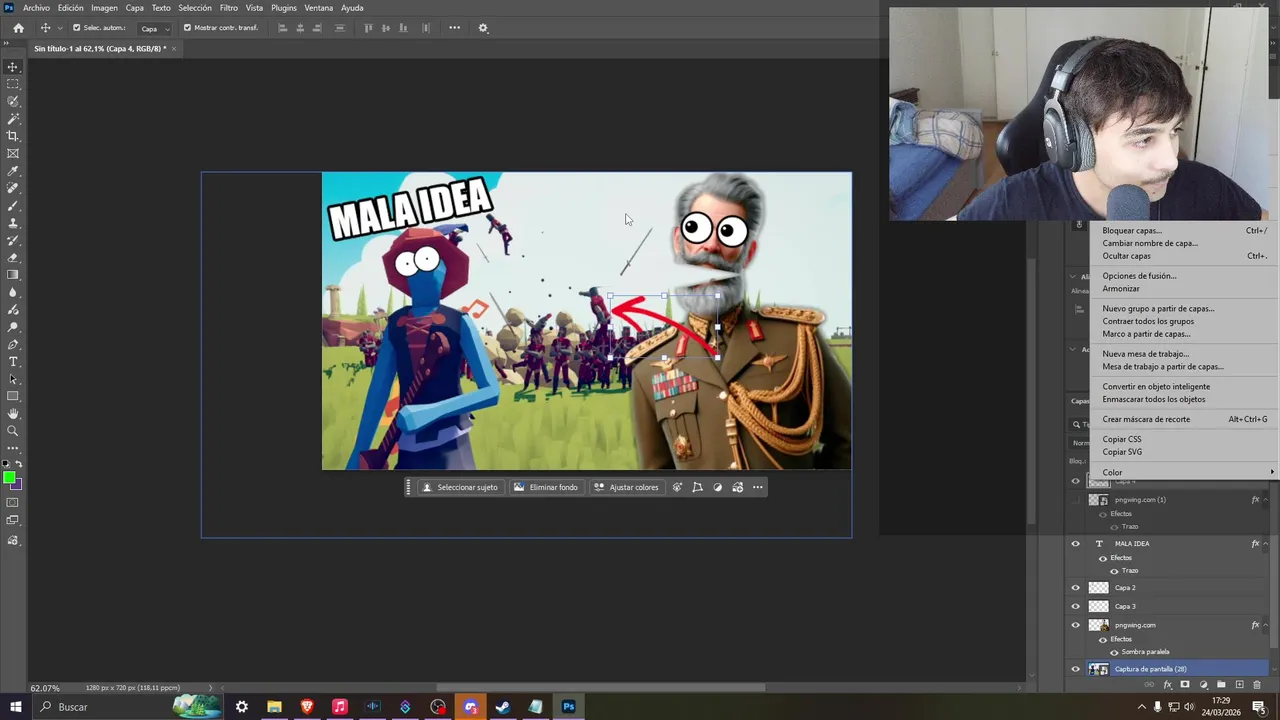Hide the Capa 2 layer
The height and width of the screenshot is (720, 1280).
tap(1076, 588)
